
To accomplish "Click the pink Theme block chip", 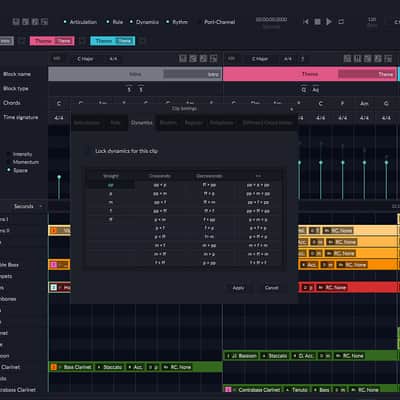I will (52, 41).
